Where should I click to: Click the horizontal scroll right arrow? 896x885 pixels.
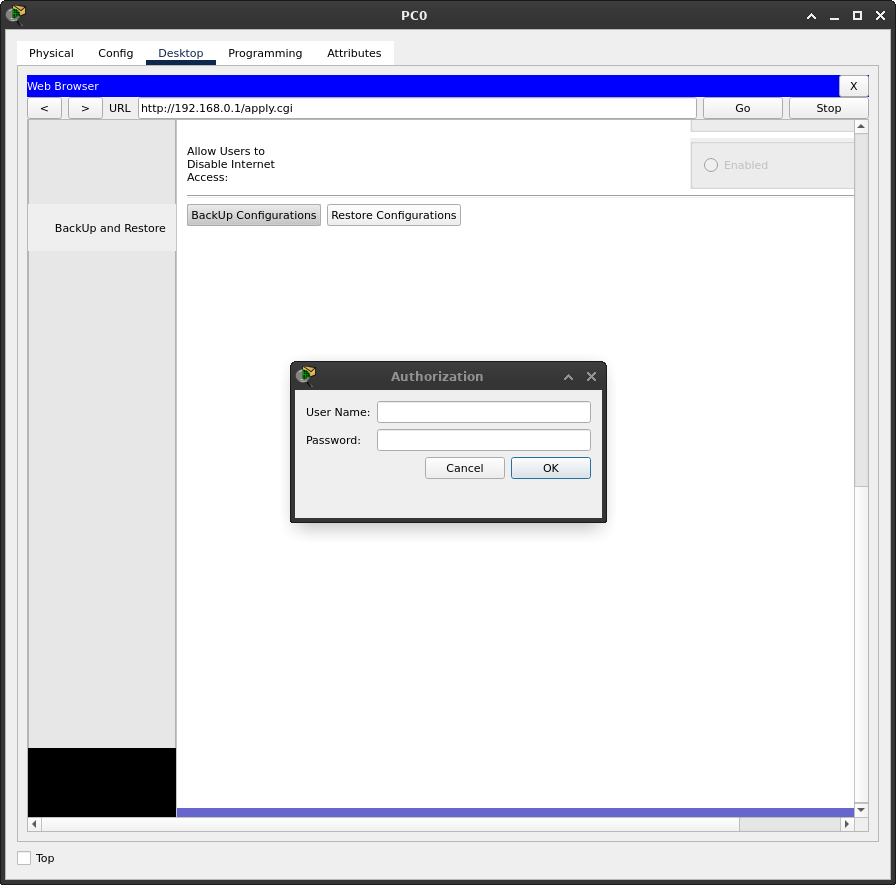coord(847,824)
